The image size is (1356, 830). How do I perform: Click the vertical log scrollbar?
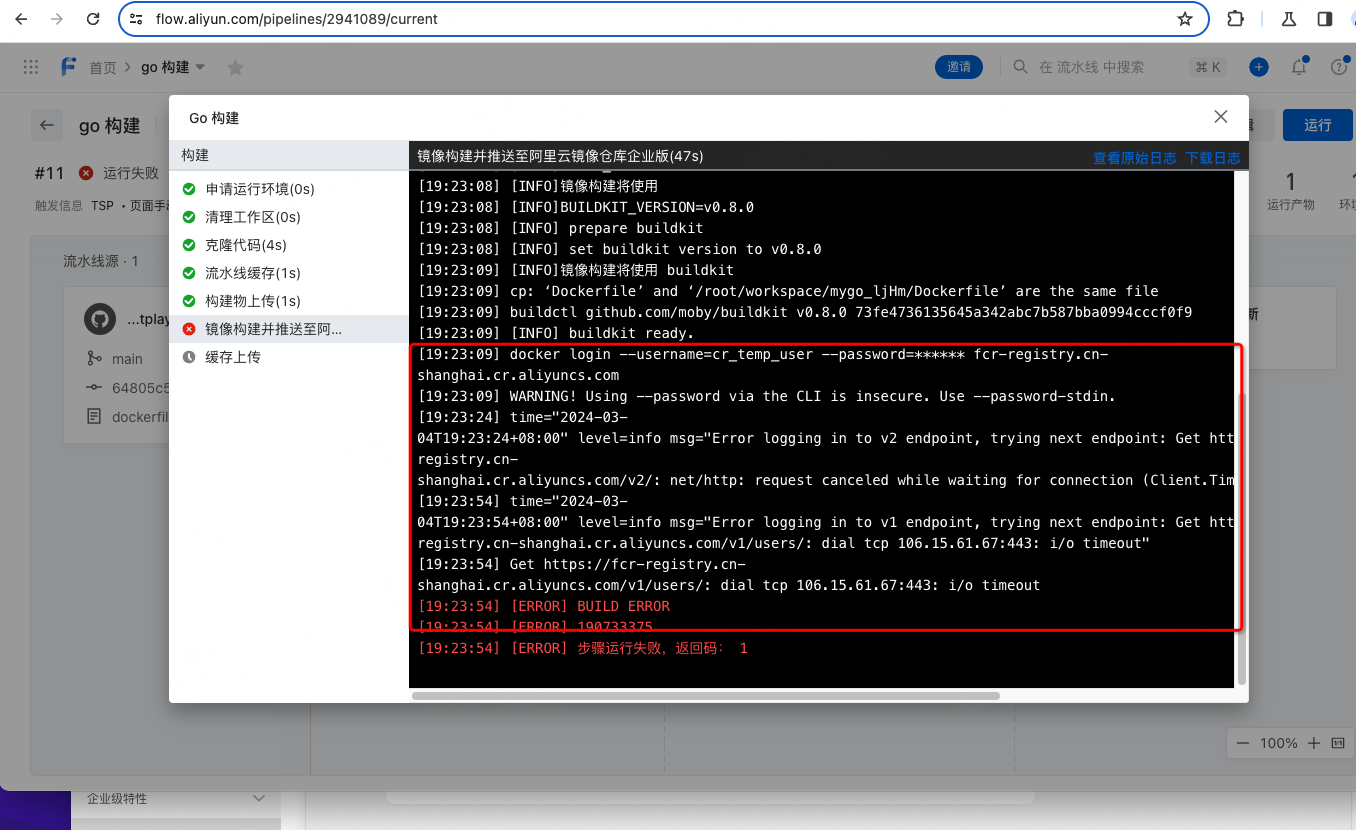pyautogui.click(x=1242, y=537)
